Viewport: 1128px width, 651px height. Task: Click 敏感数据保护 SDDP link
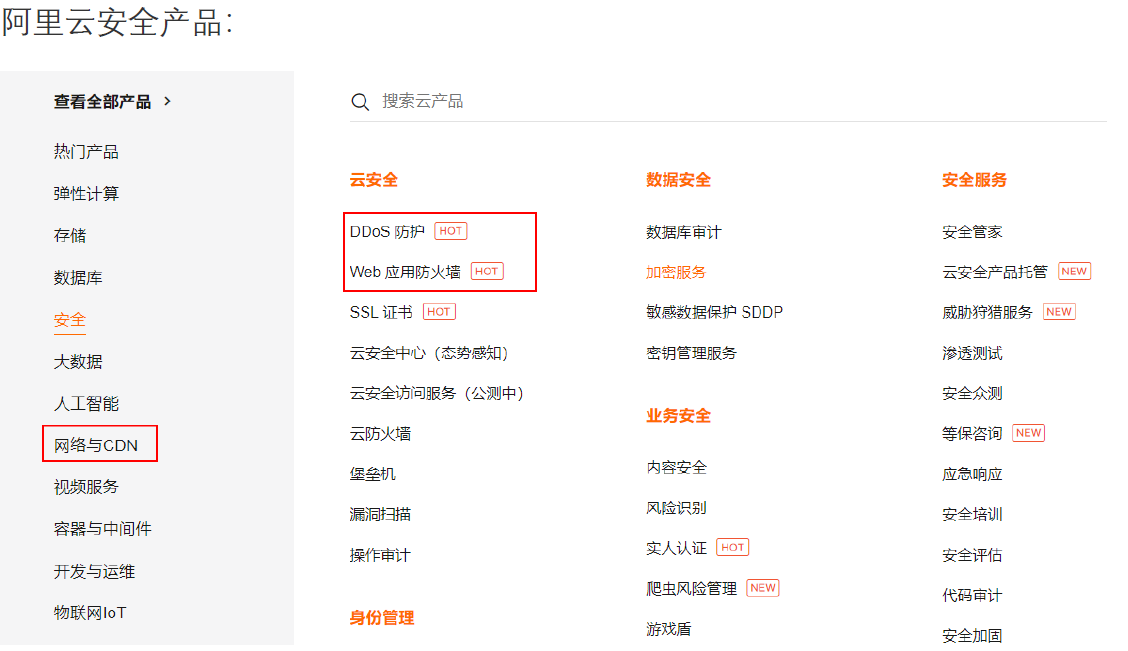(714, 312)
